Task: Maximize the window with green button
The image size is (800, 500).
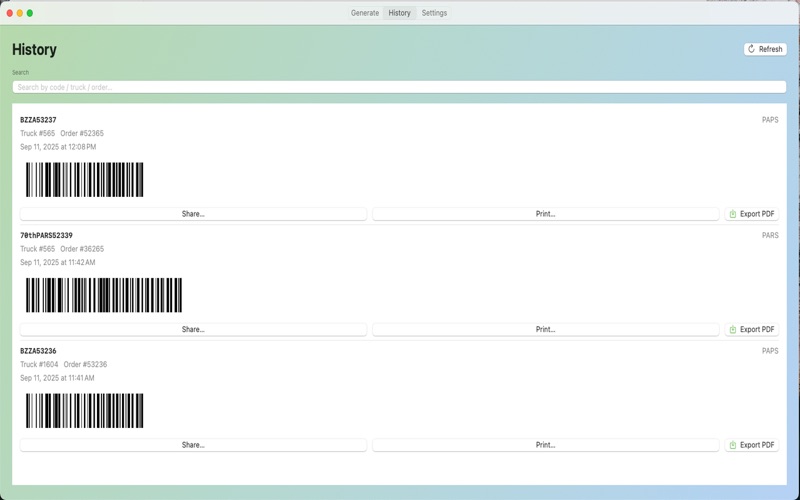Action: pos(30,13)
